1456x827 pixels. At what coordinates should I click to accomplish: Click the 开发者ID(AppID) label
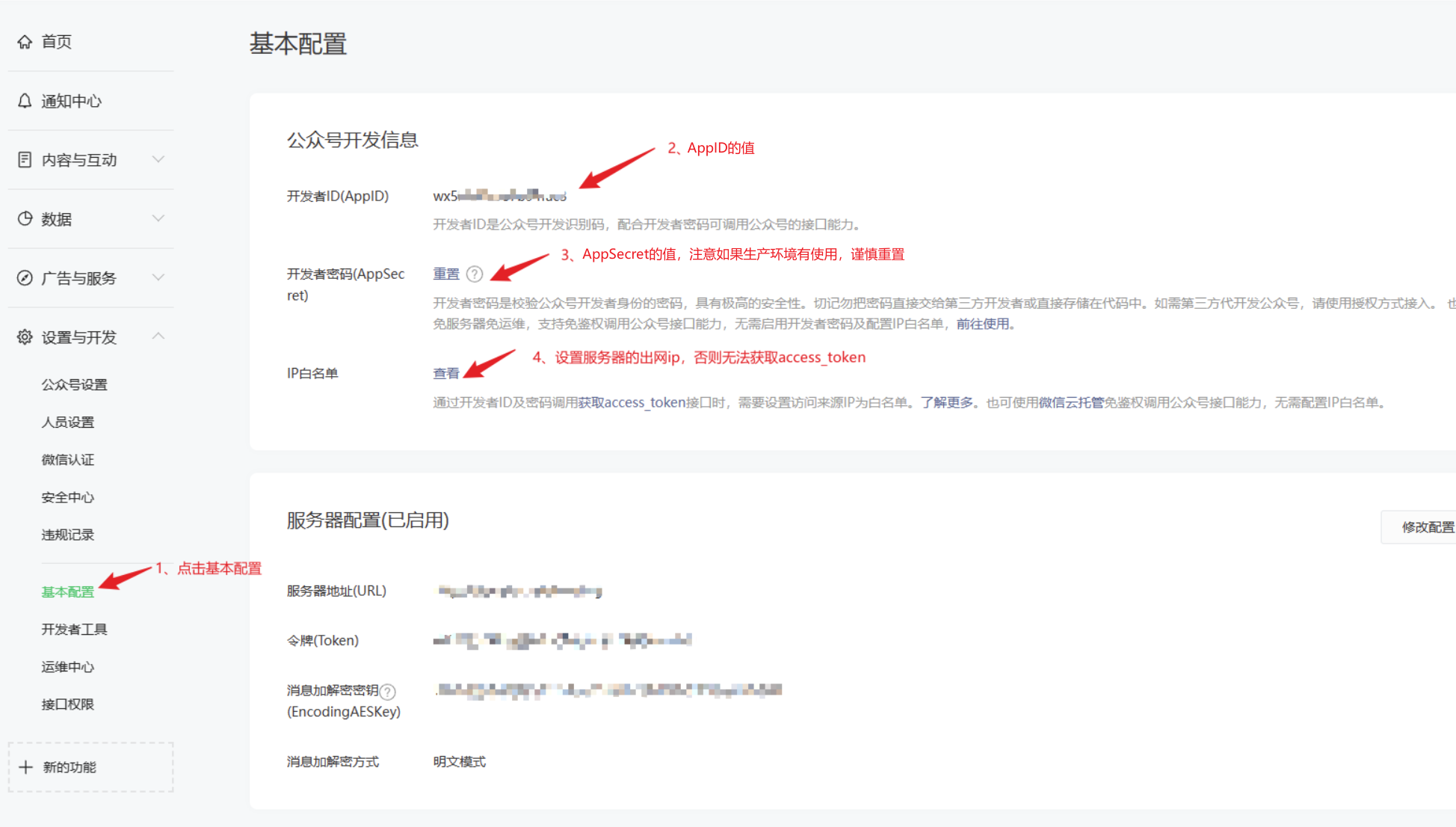(x=338, y=196)
